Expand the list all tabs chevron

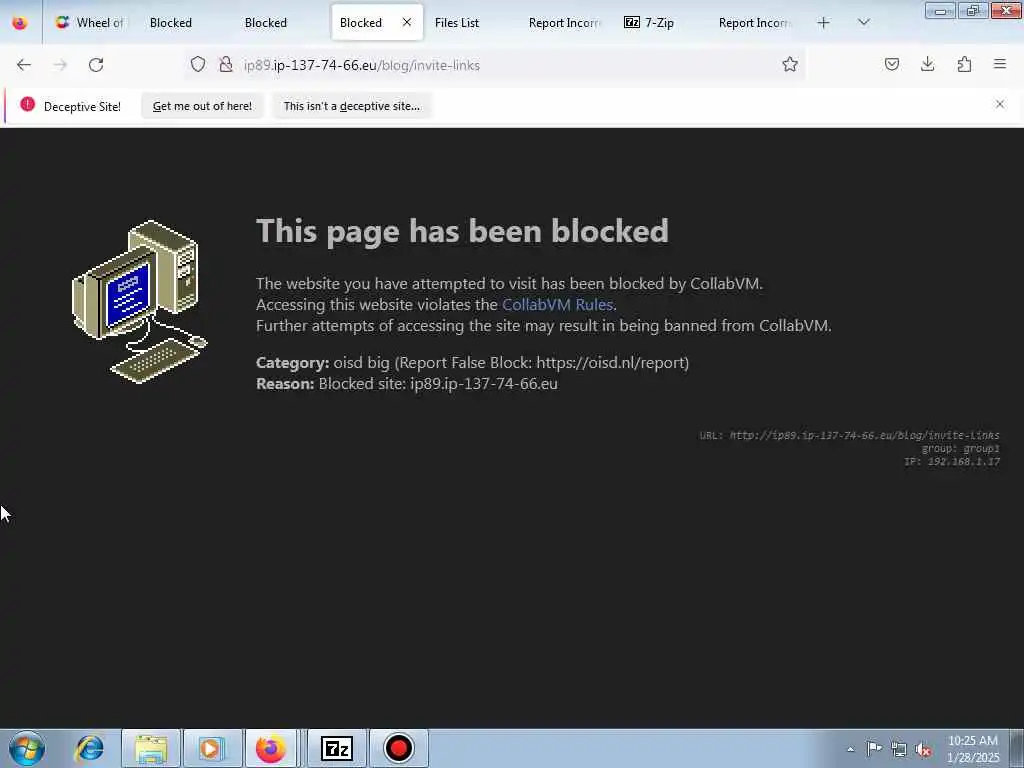click(863, 23)
